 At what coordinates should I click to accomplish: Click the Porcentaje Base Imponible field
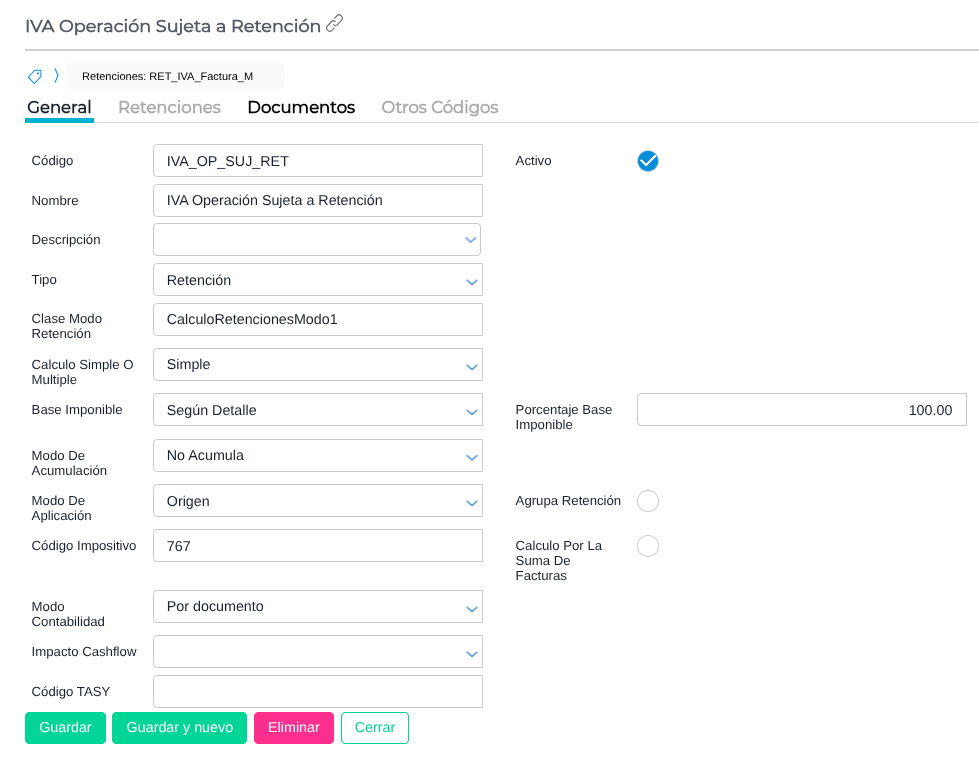pyautogui.click(x=801, y=410)
